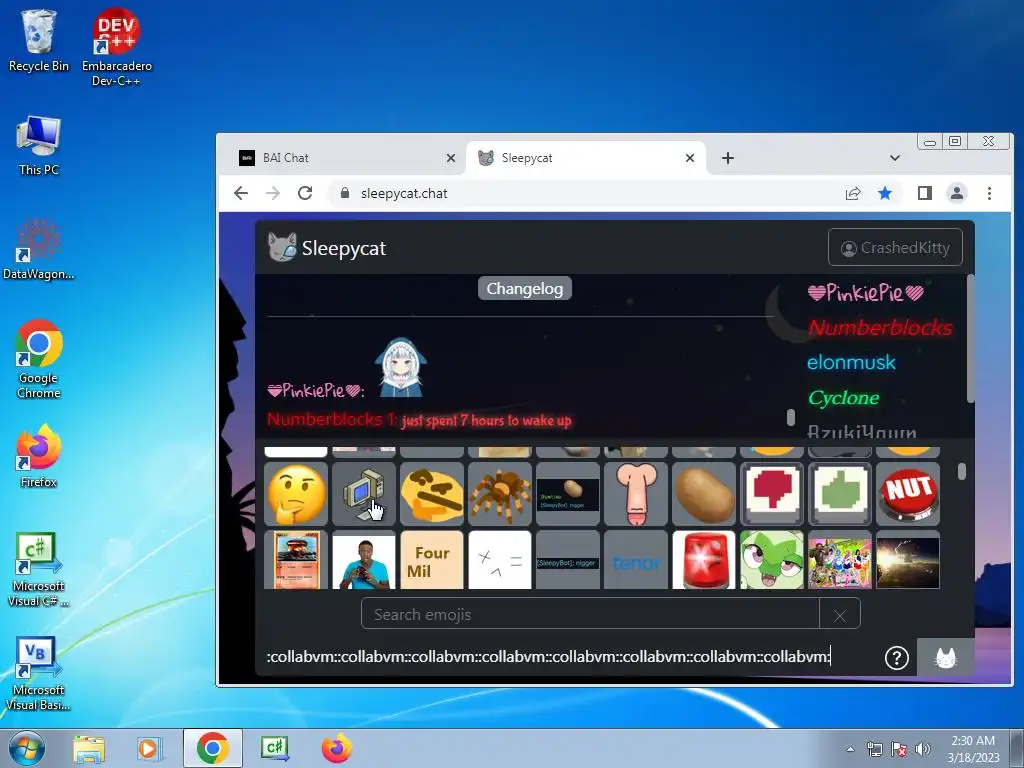The width and height of the screenshot is (1024, 768).
Task: Click the cat send button
Action: point(945,657)
